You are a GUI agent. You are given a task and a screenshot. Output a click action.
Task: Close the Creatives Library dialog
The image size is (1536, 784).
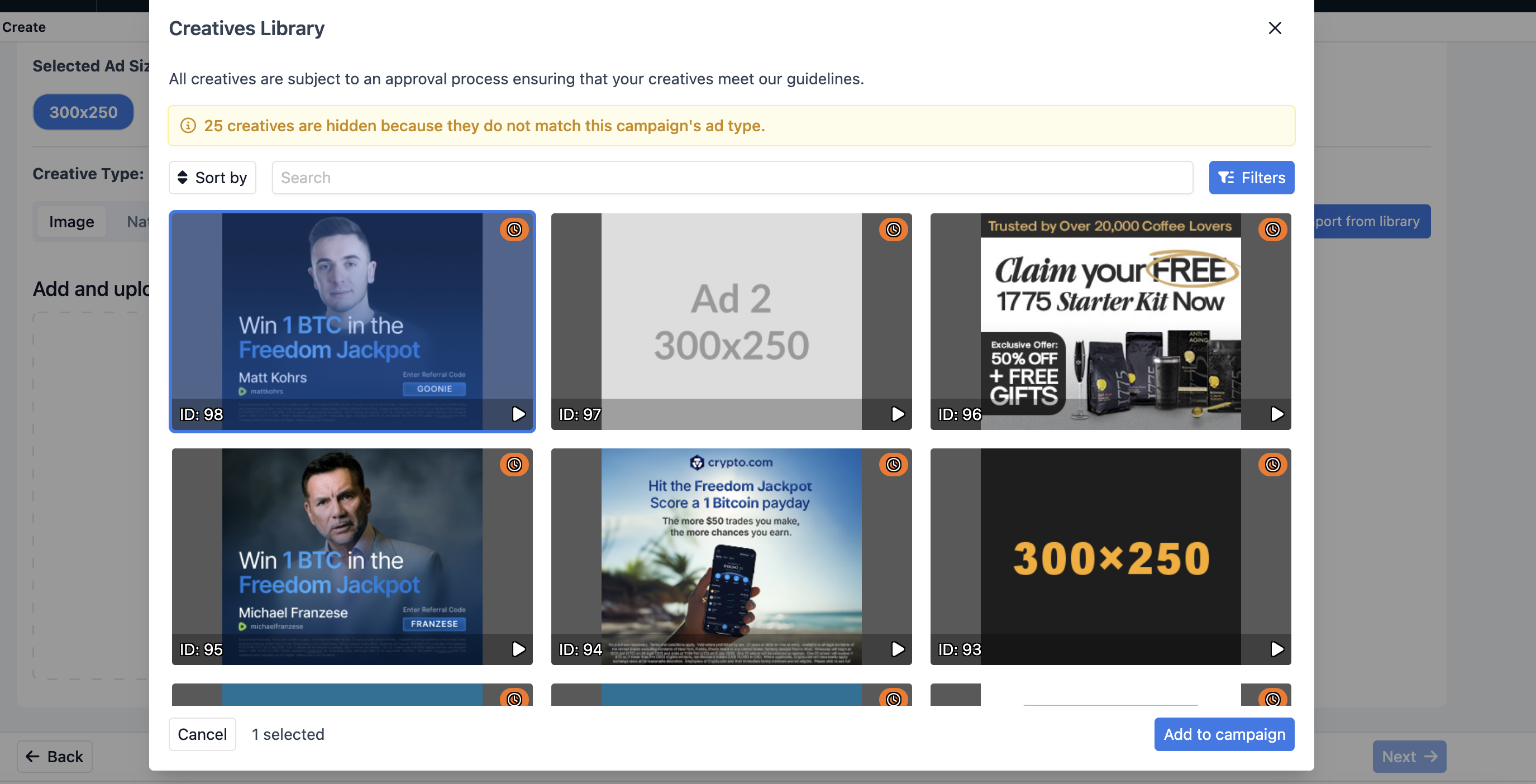tap(1274, 28)
